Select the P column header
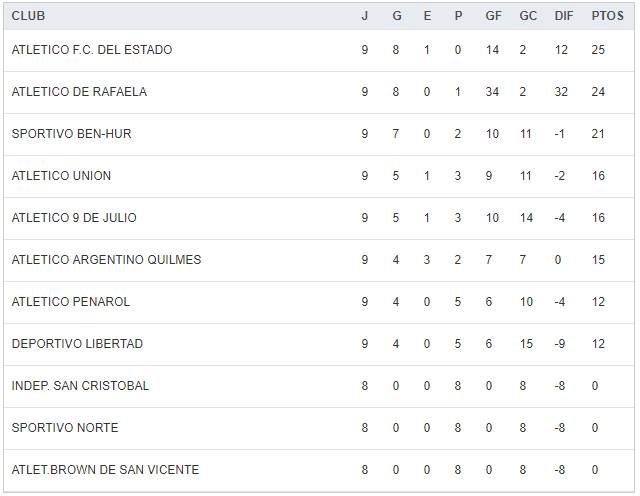Viewport: 640px width, 496px height. click(x=458, y=16)
